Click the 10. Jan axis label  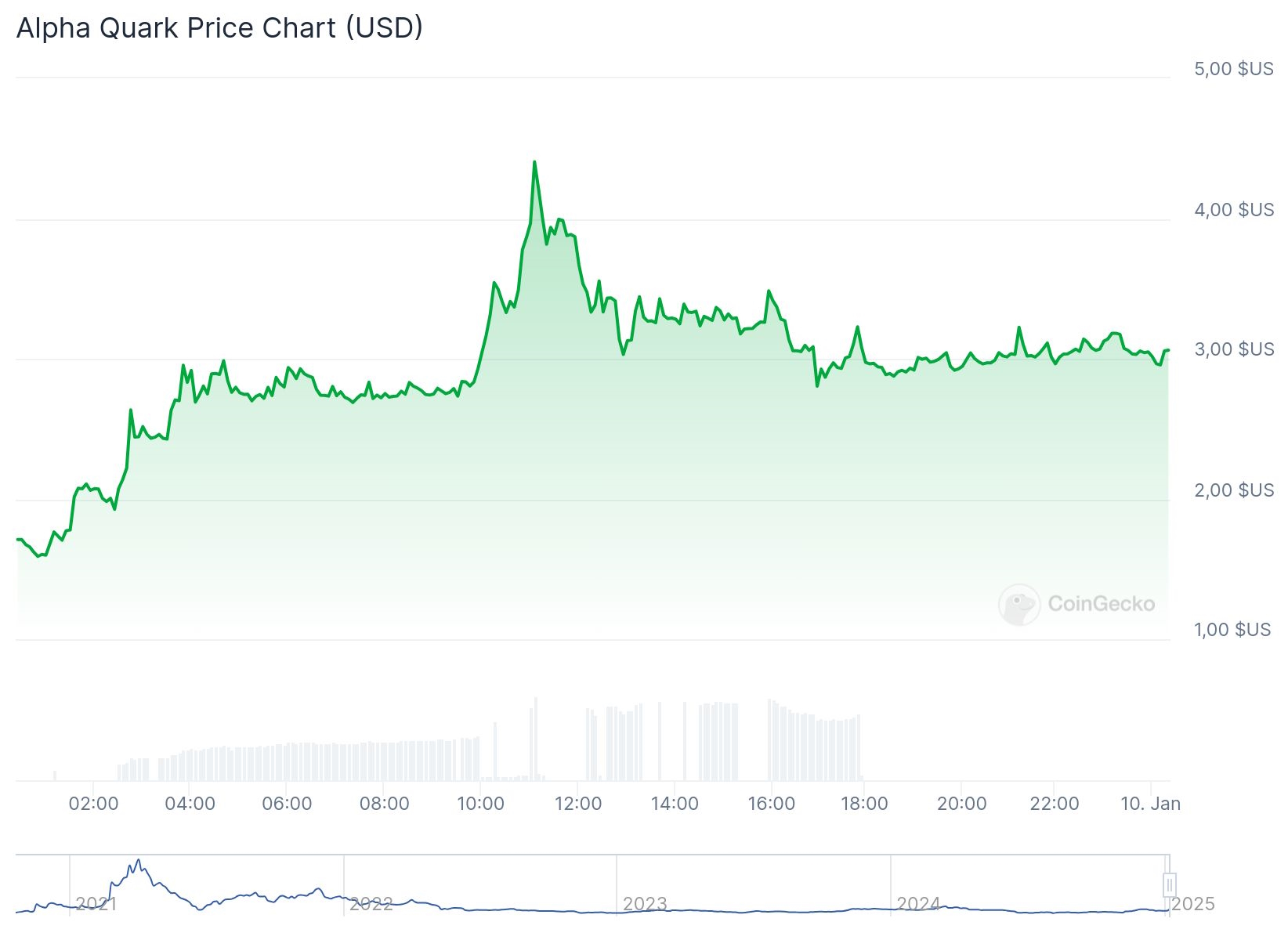1150,804
